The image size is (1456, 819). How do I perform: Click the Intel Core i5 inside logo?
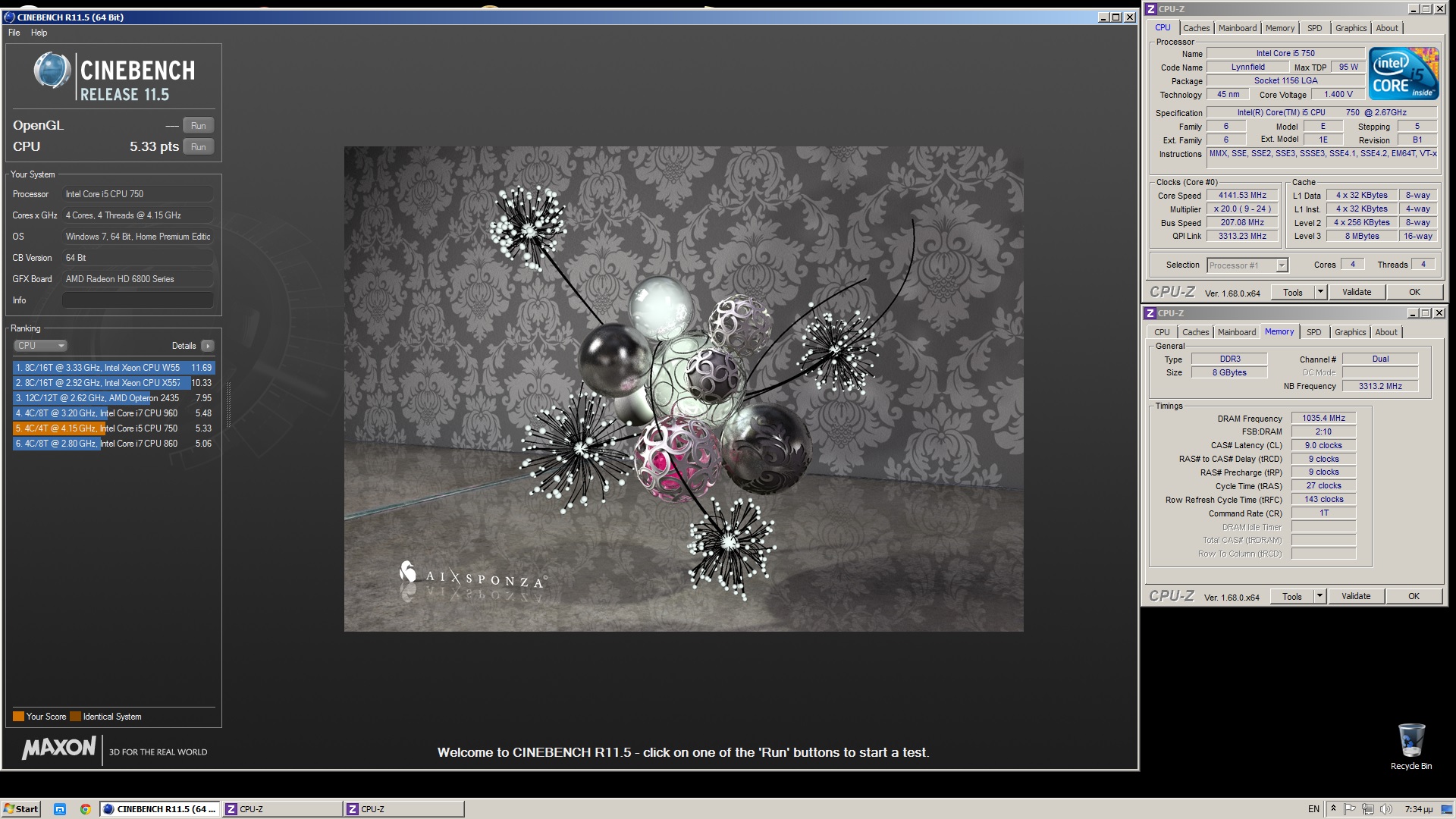click(1404, 73)
